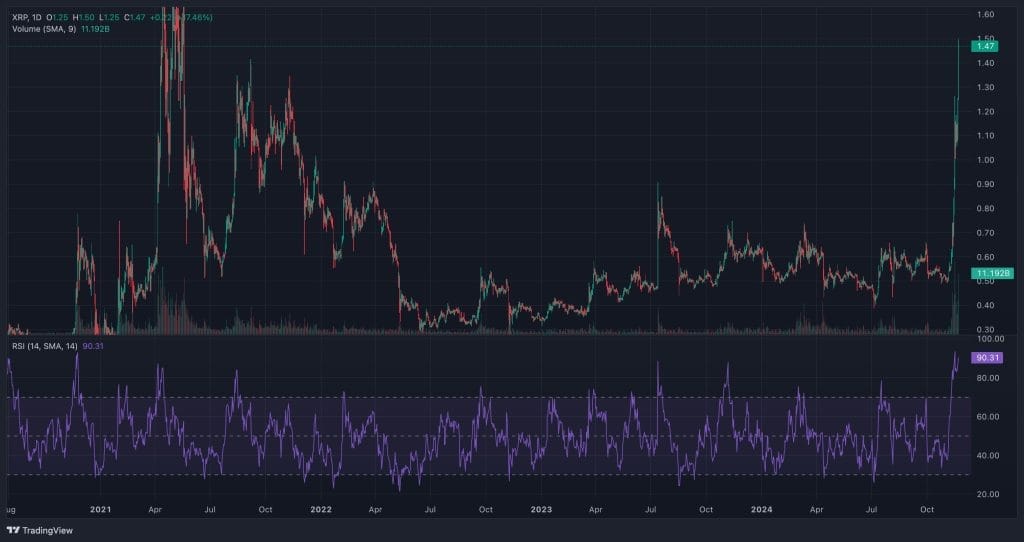Click the O1.25 open value in legend
The image size is (1024, 542).
coord(57,17)
